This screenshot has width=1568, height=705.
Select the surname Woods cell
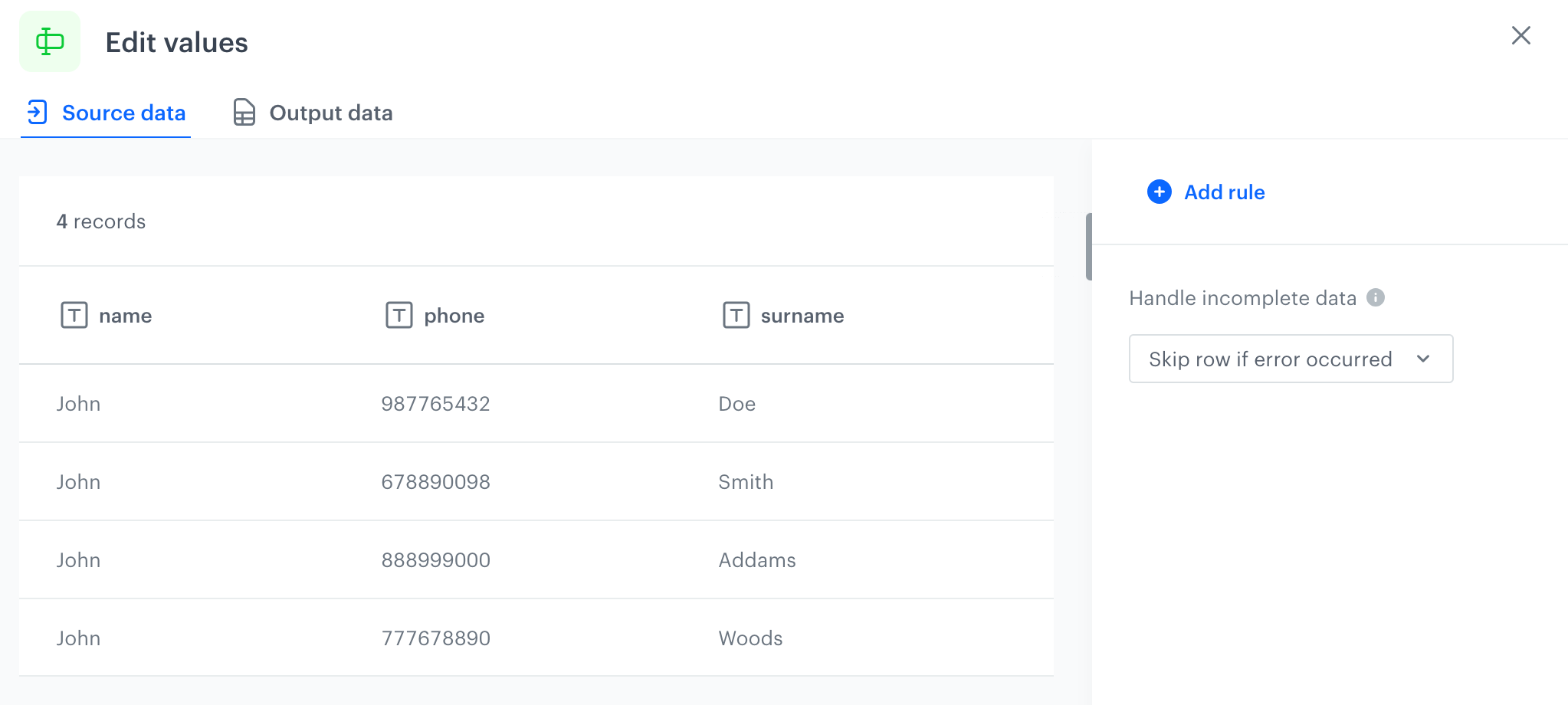click(750, 638)
